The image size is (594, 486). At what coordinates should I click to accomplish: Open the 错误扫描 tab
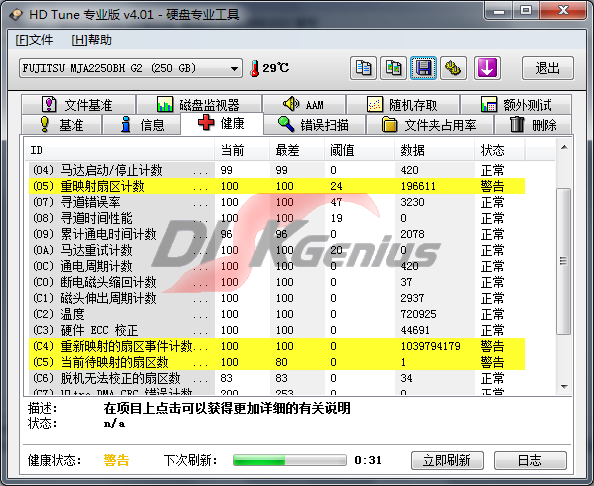pyautogui.click(x=314, y=124)
